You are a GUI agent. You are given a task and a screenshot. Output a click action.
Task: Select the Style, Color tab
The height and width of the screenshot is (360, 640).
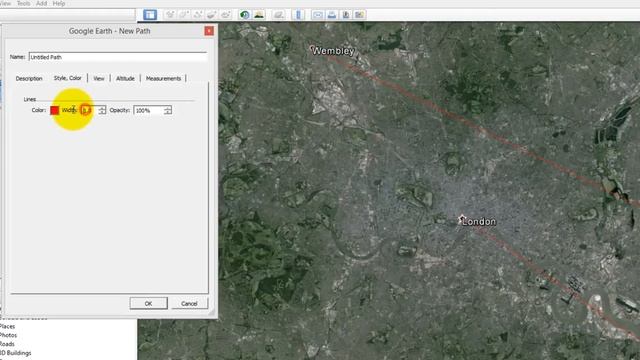click(x=68, y=78)
